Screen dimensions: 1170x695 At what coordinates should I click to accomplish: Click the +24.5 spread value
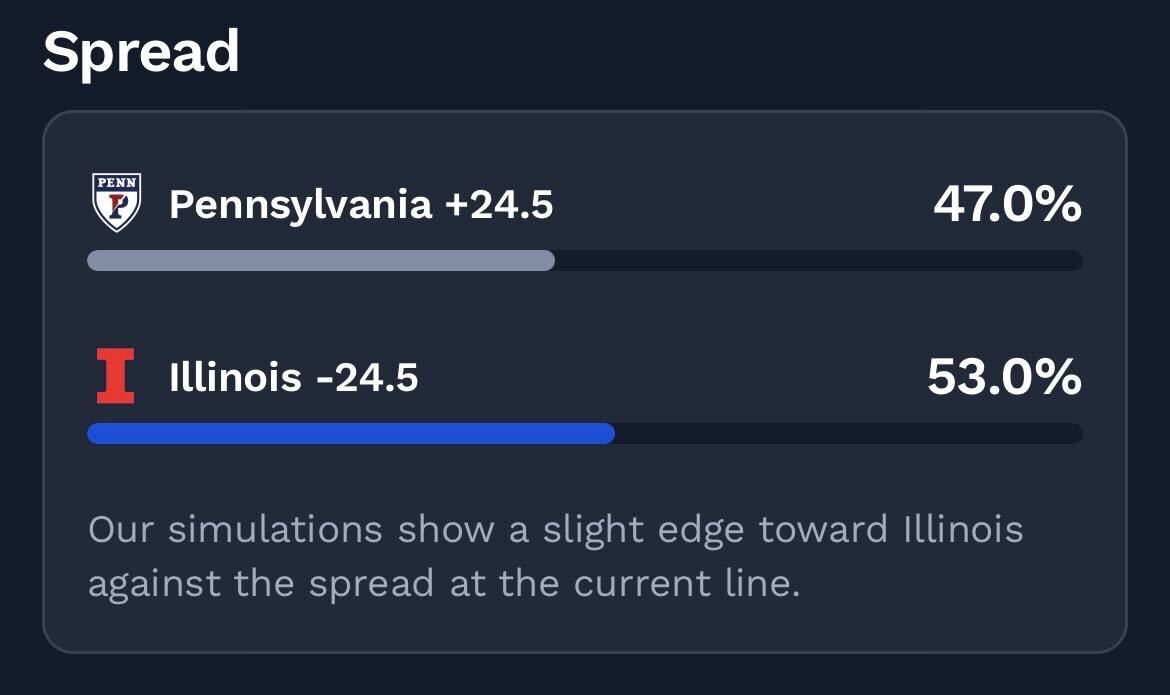click(499, 205)
